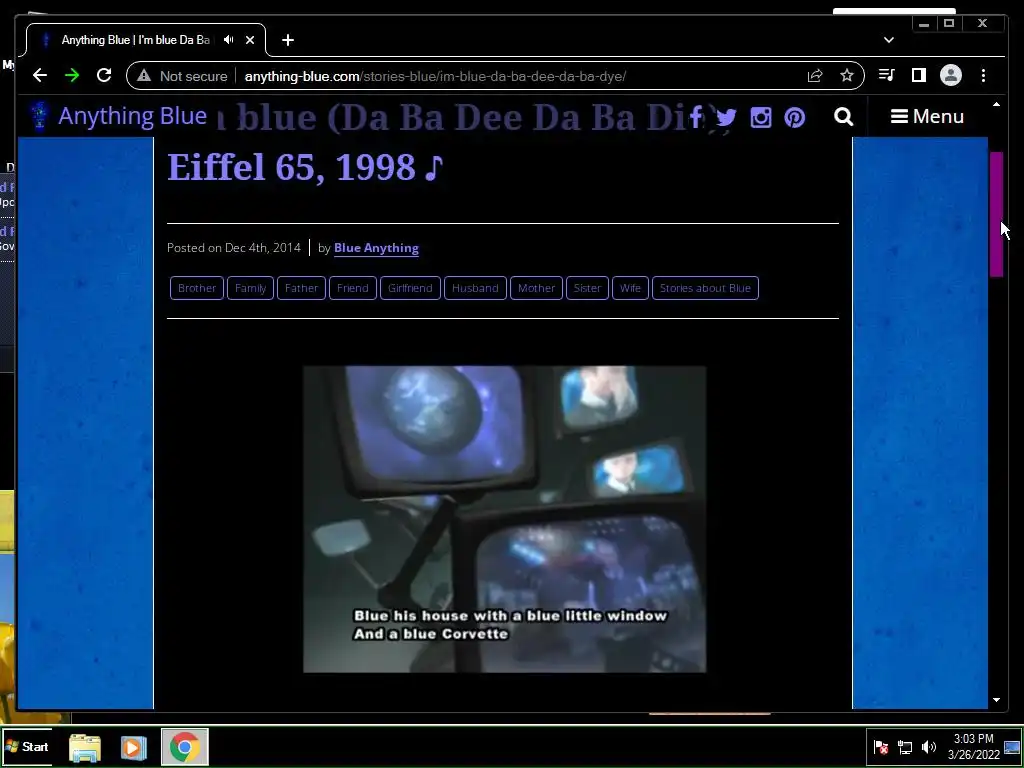Open the Chrome profile avatar
Screen dimensions: 1024x768
coord(951,76)
